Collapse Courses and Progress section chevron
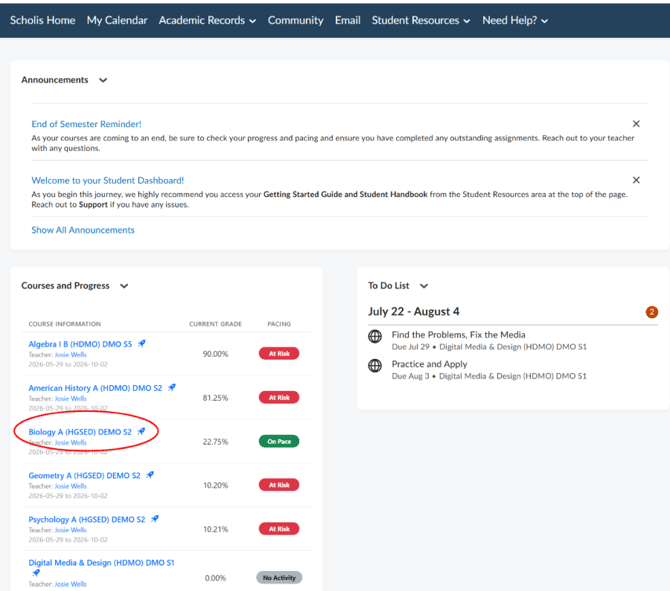 (x=124, y=286)
